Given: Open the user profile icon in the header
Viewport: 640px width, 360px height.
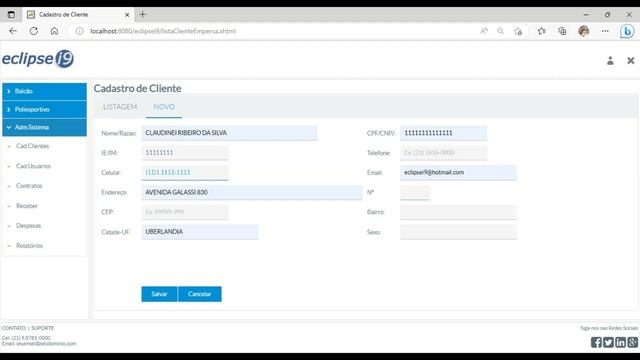Looking at the screenshot, I should tap(610, 61).
